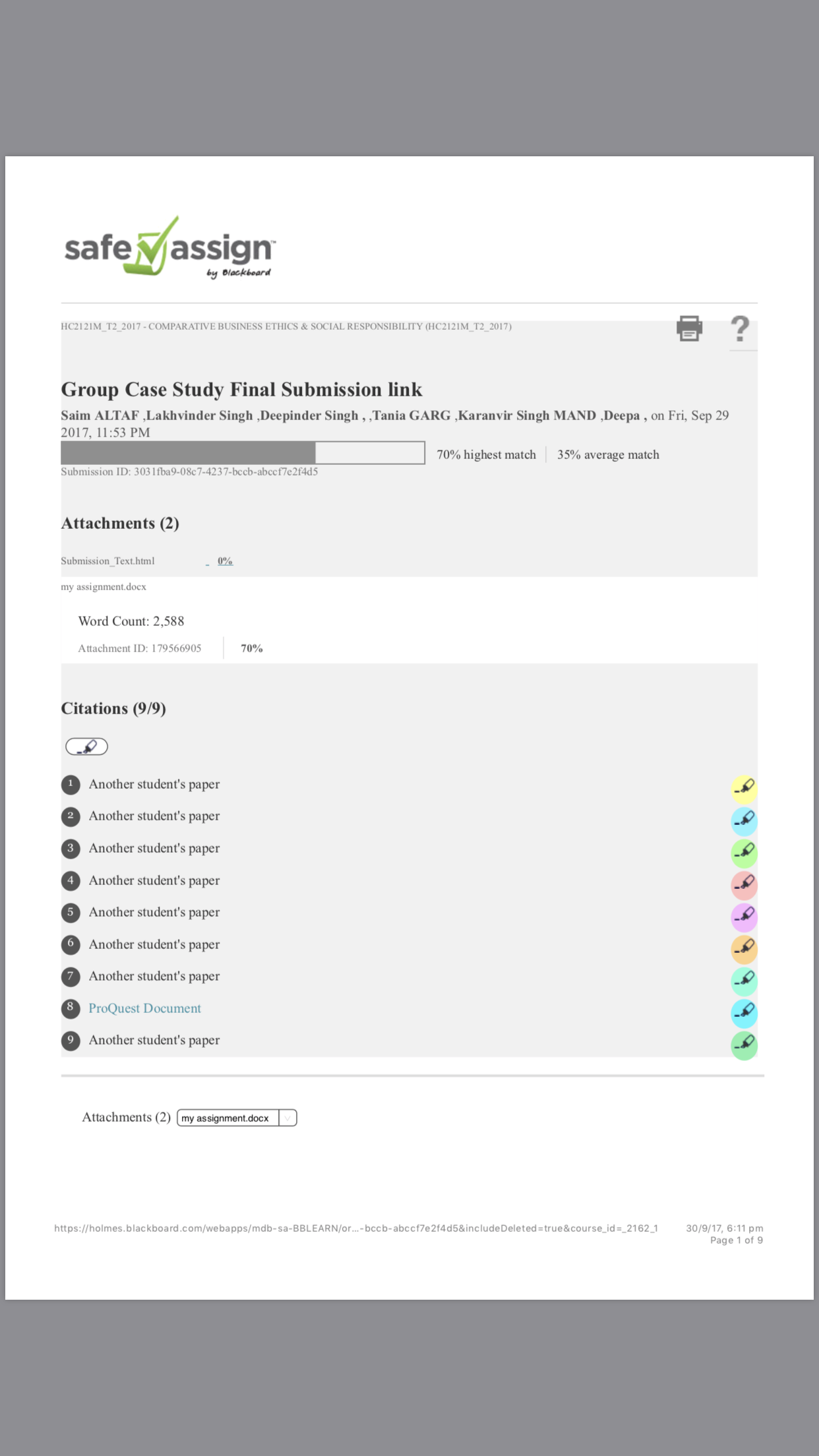
Task: Select Submission_Text.html attachment entry
Action: [x=107, y=561]
